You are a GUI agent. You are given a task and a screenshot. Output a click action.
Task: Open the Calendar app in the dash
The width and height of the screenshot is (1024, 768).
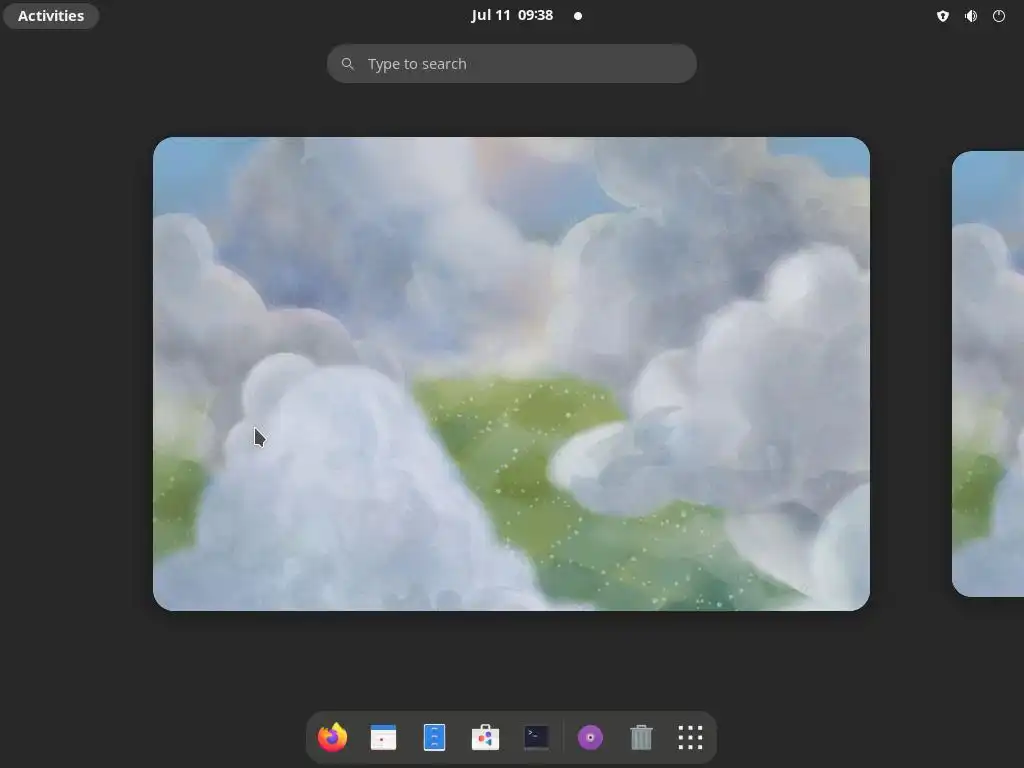pyautogui.click(x=383, y=737)
